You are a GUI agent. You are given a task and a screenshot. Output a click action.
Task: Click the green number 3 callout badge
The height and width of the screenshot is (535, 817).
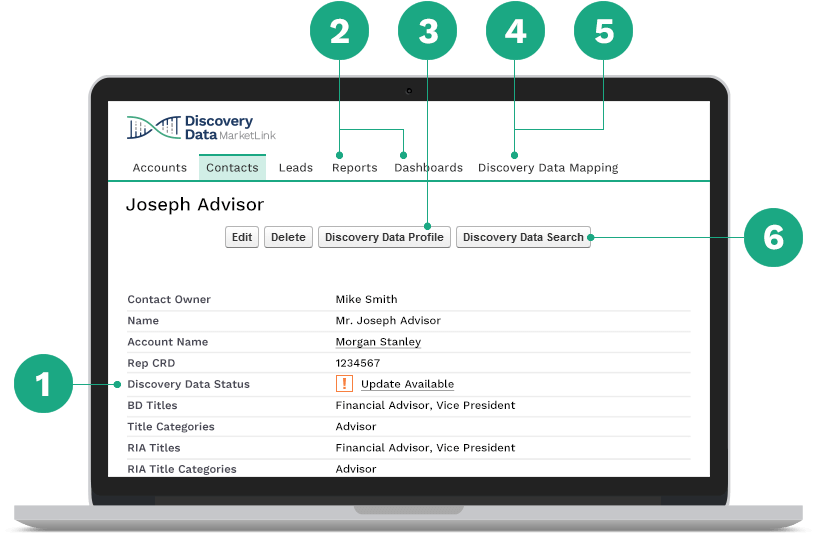[427, 31]
